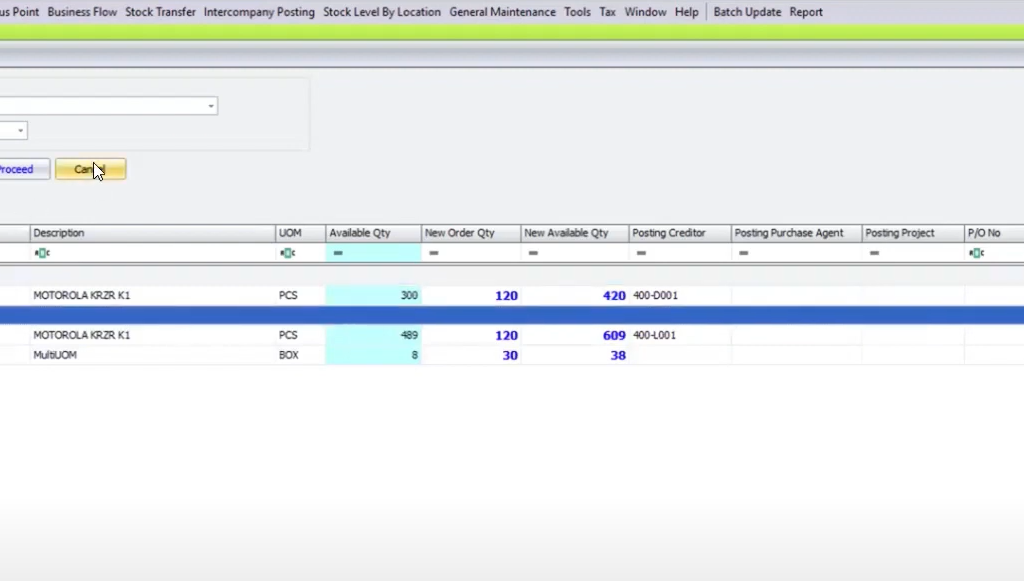1024x581 pixels.
Task: Click the abc filter icon under P/O No
Action: 976,253
